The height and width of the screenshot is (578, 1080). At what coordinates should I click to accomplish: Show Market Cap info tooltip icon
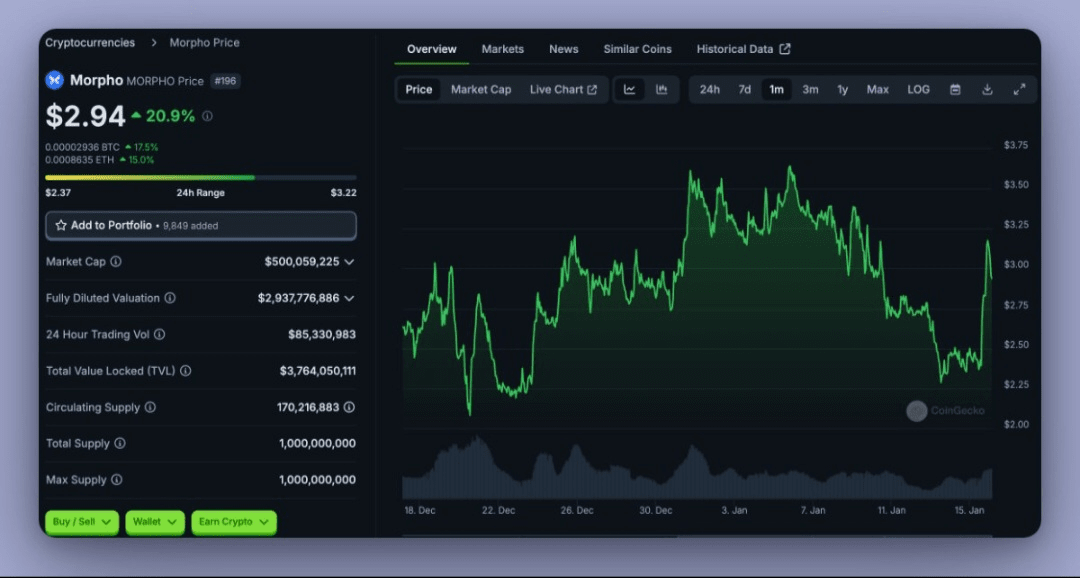116,262
